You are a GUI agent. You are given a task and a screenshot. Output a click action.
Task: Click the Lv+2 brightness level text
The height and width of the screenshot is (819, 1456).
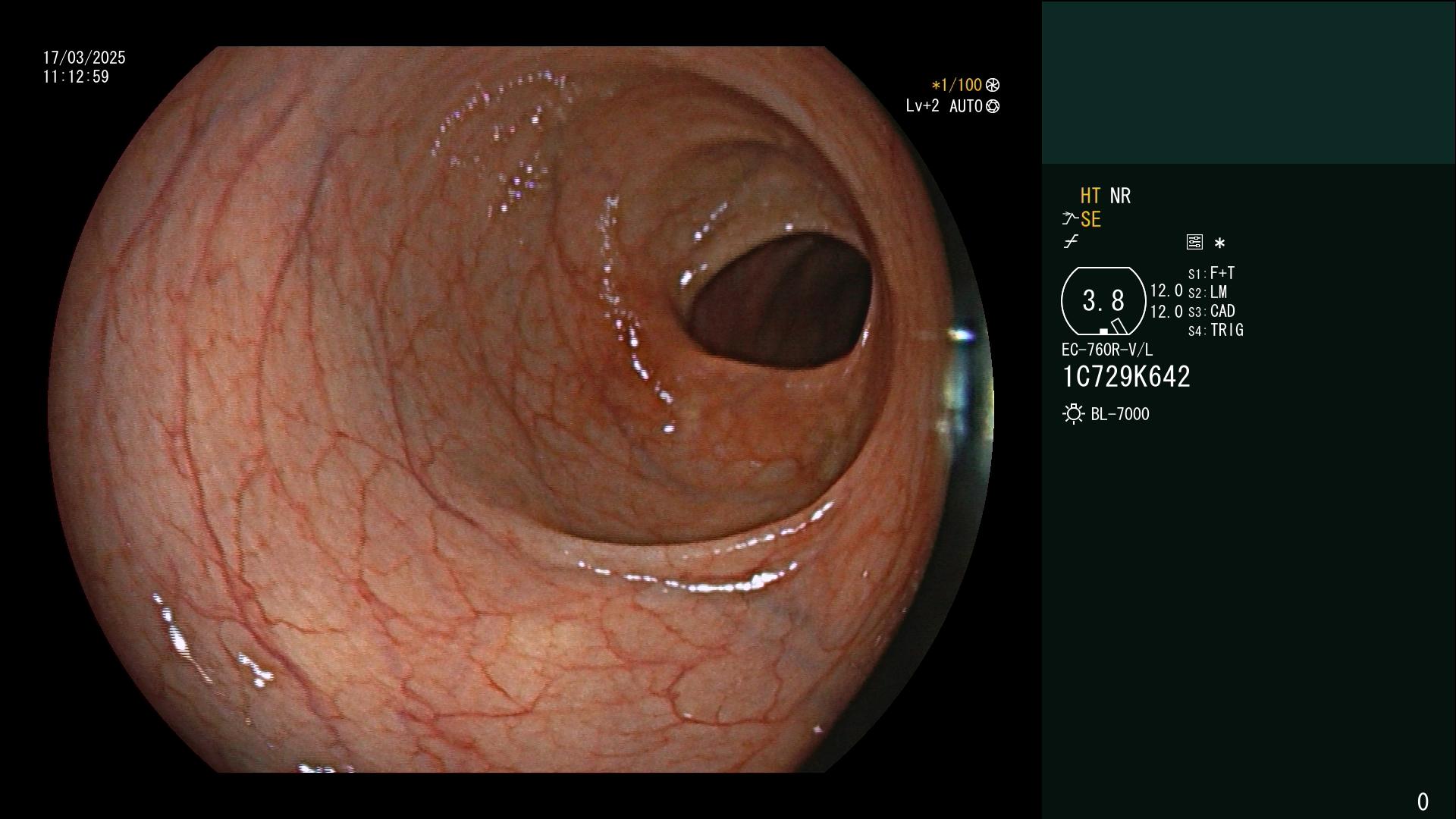(922, 106)
